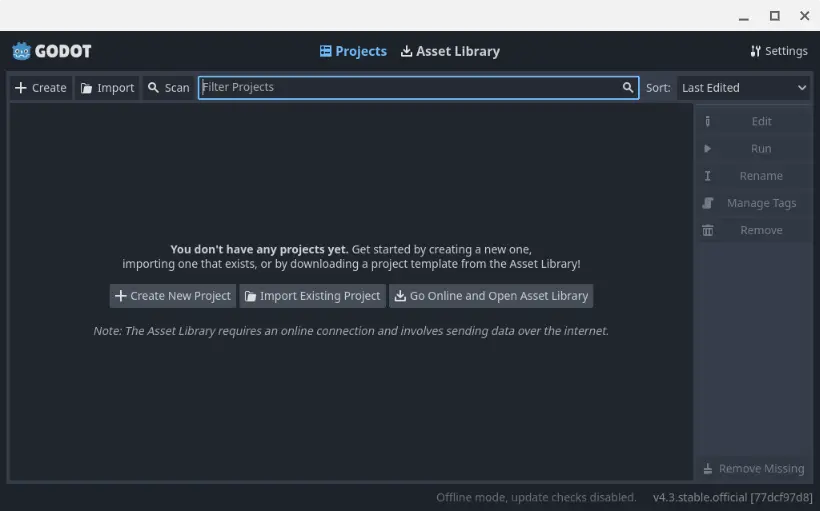Open Manage Tags in the sidebar

click(x=752, y=203)
